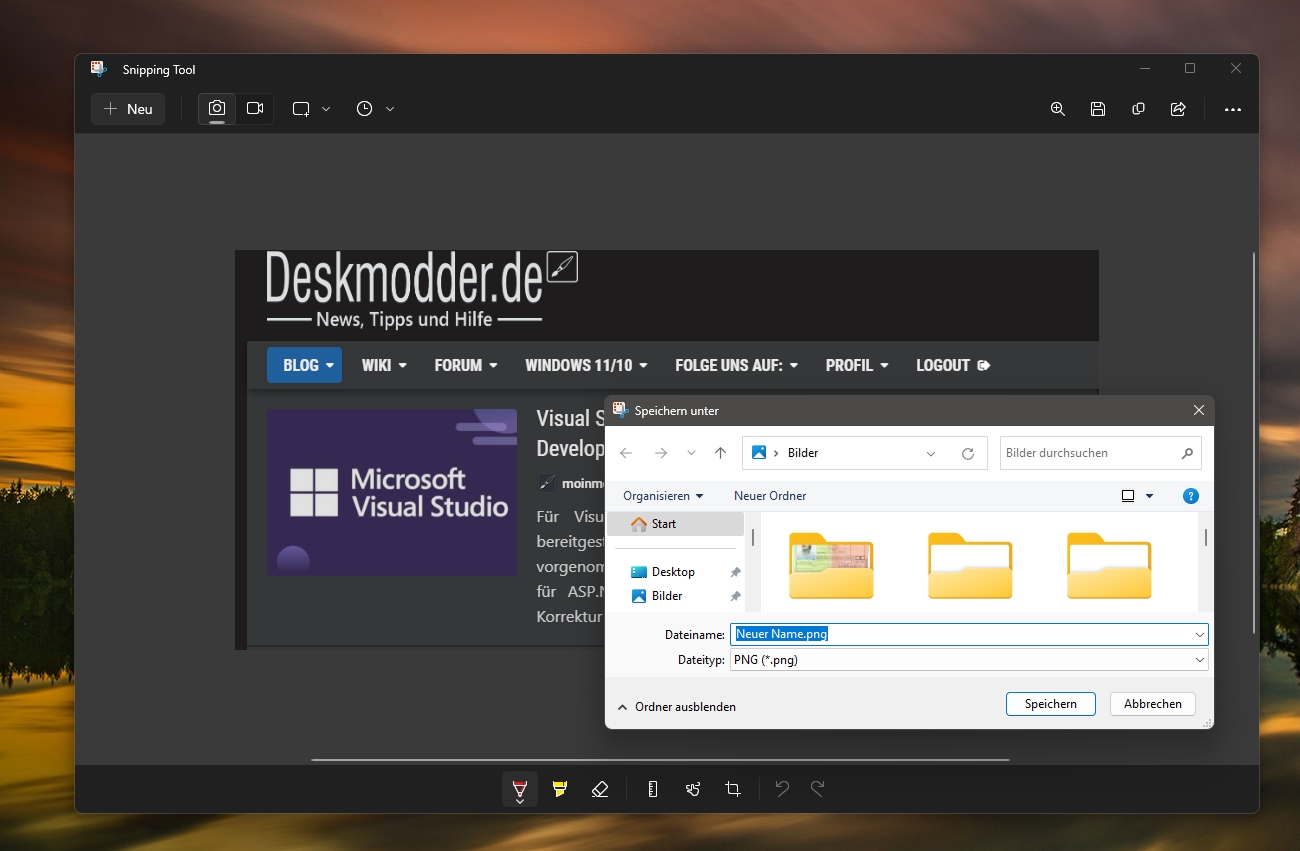Select Start in navigation pane
Viewport: 1300px width, 851px height.
[675, 524]
